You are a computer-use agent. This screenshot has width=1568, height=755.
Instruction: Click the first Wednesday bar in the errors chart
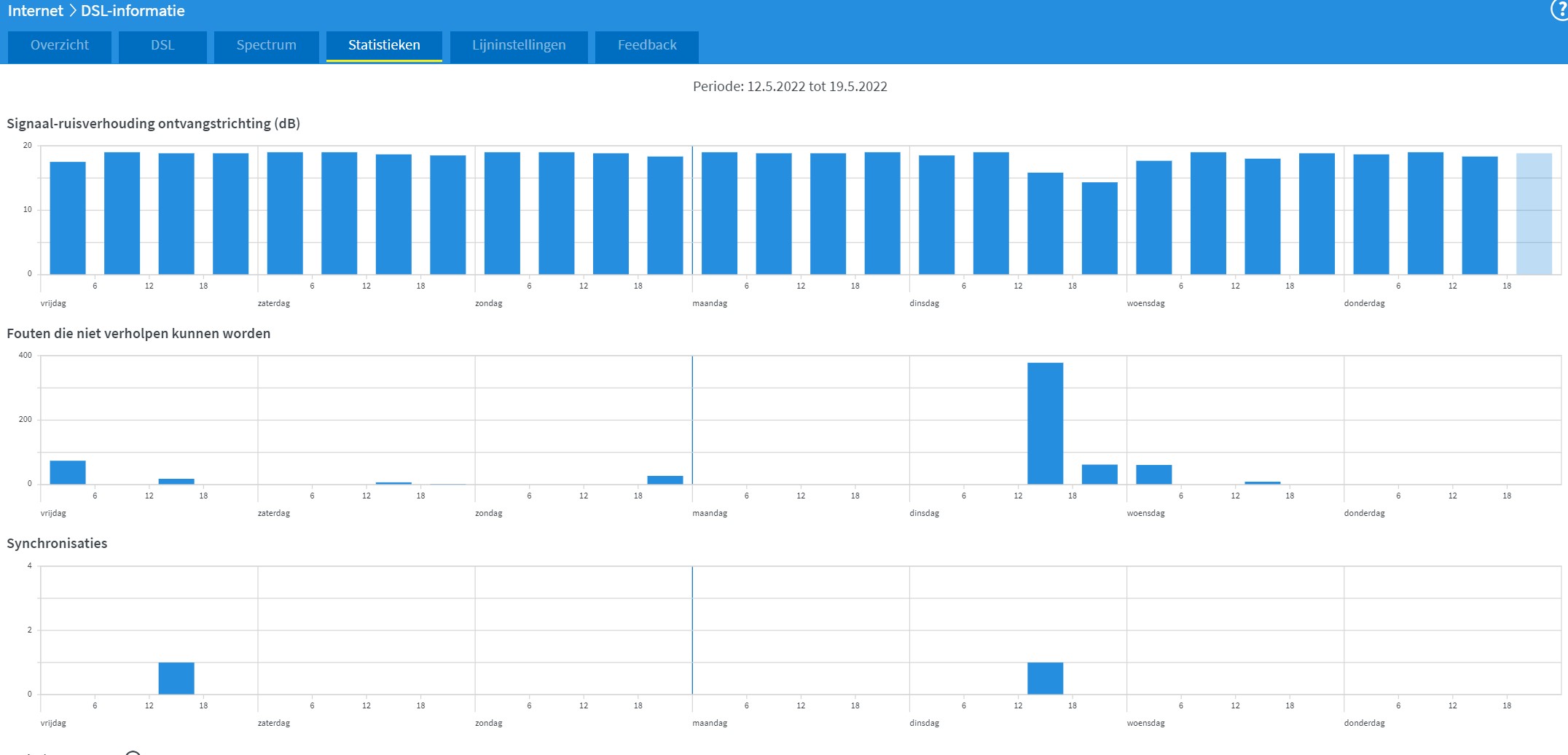pyautogui.click(x=1153, y=474)
